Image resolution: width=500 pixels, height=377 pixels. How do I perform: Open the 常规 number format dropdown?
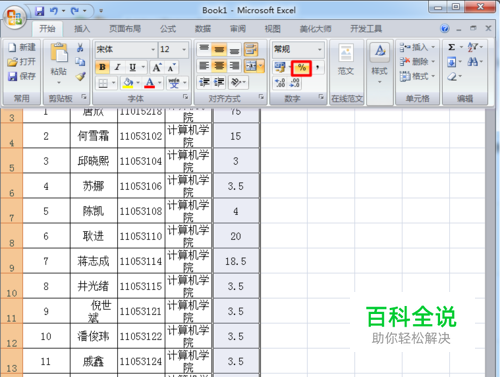click(320, 49)
